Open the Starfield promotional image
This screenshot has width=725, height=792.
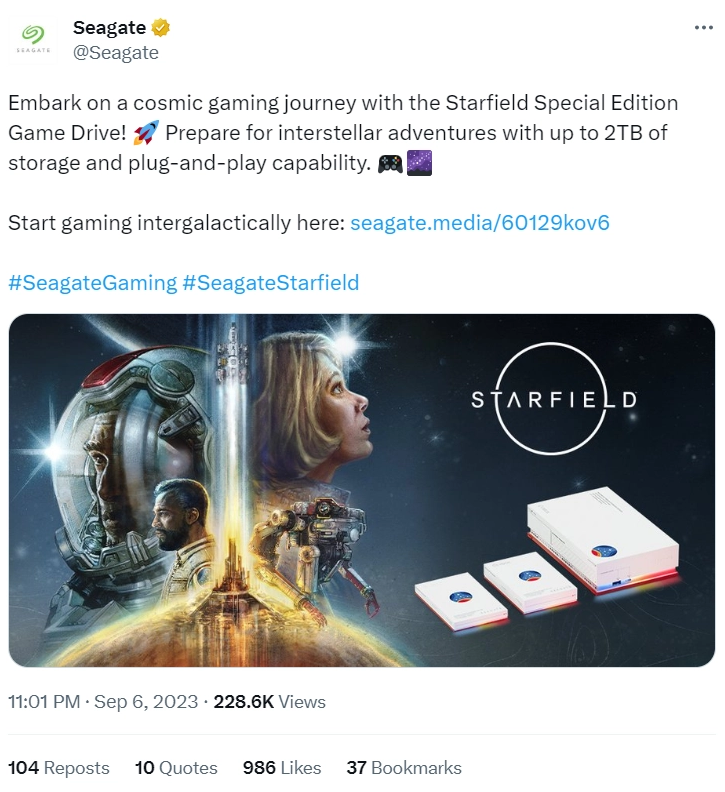(x=362, y=490)
